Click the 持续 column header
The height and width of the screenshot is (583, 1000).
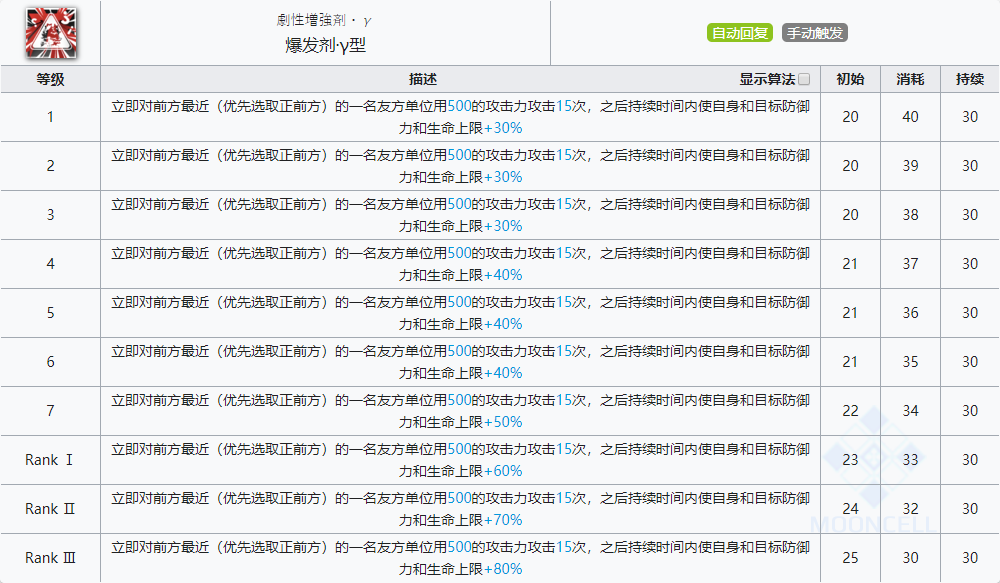(970, 79)
